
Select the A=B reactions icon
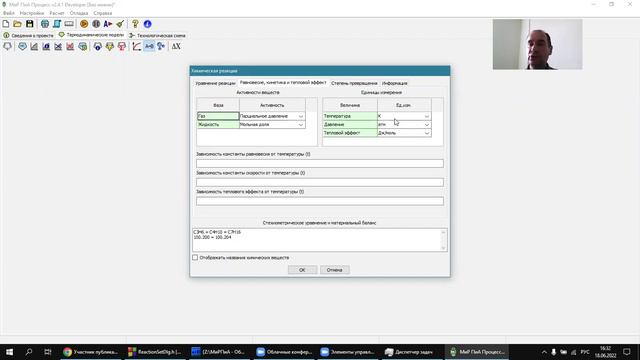tap(149, 47)
